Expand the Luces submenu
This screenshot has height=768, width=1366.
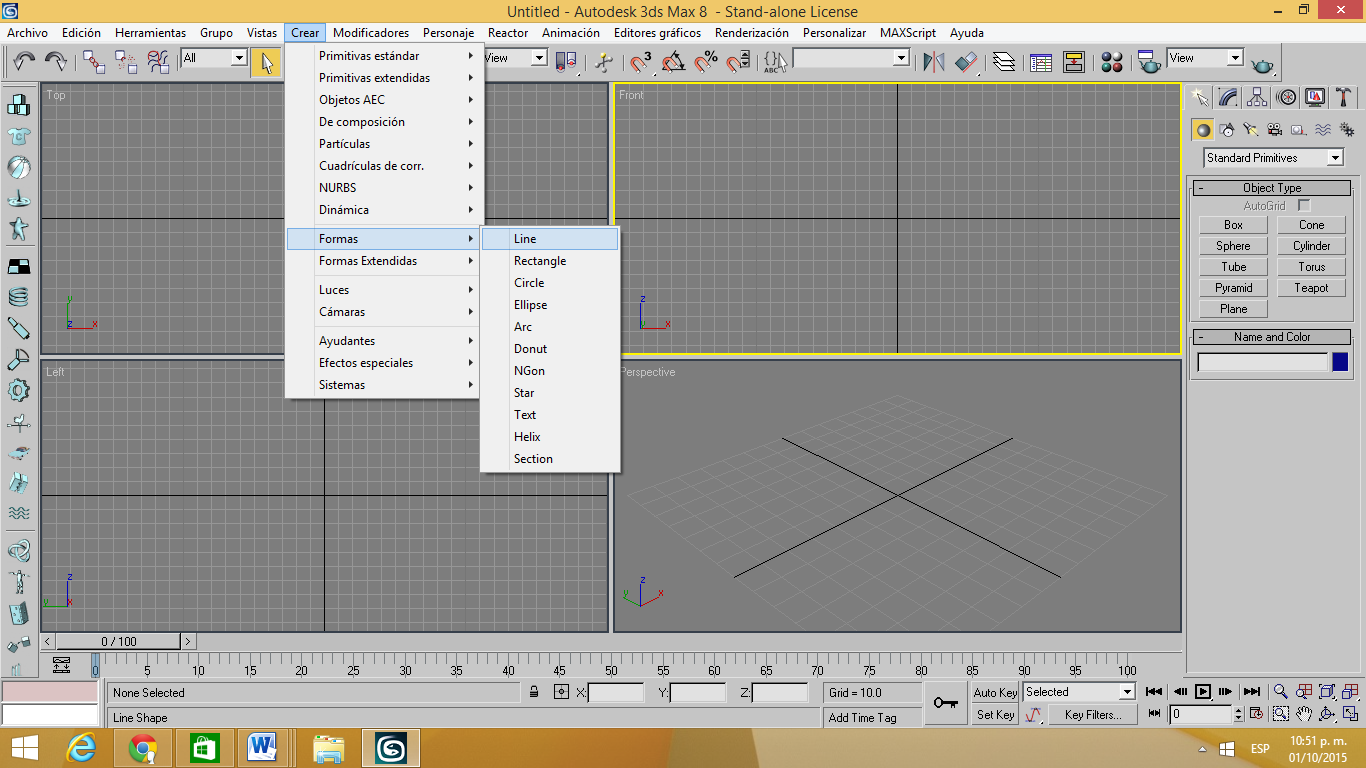coord(385,290)
